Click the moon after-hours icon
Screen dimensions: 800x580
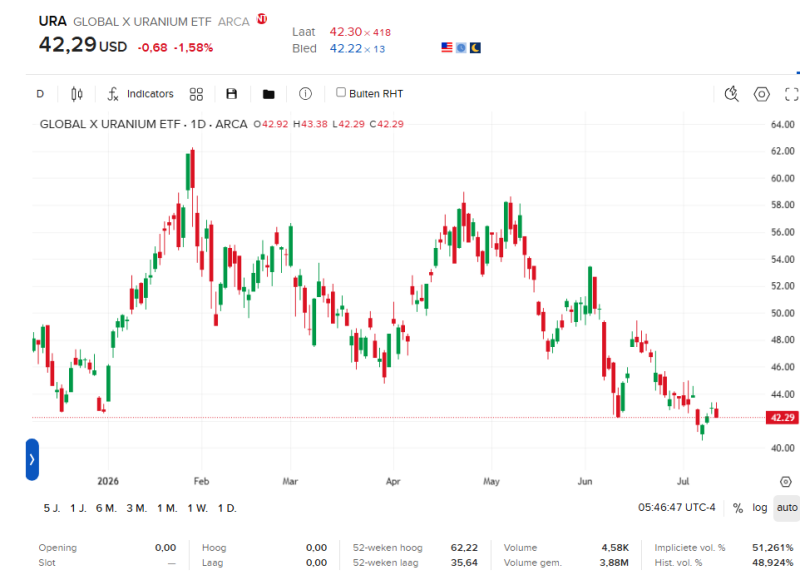coord(475,47)
